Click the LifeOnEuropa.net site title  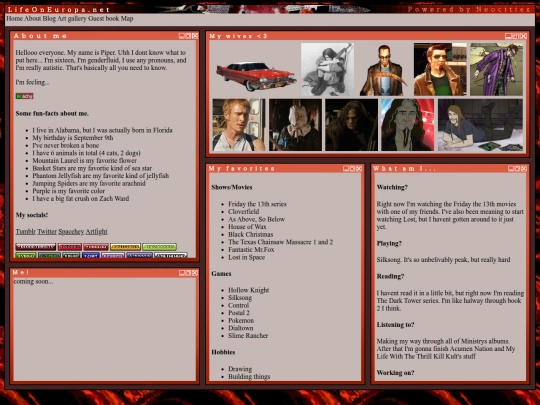click(x=59, y=10)
